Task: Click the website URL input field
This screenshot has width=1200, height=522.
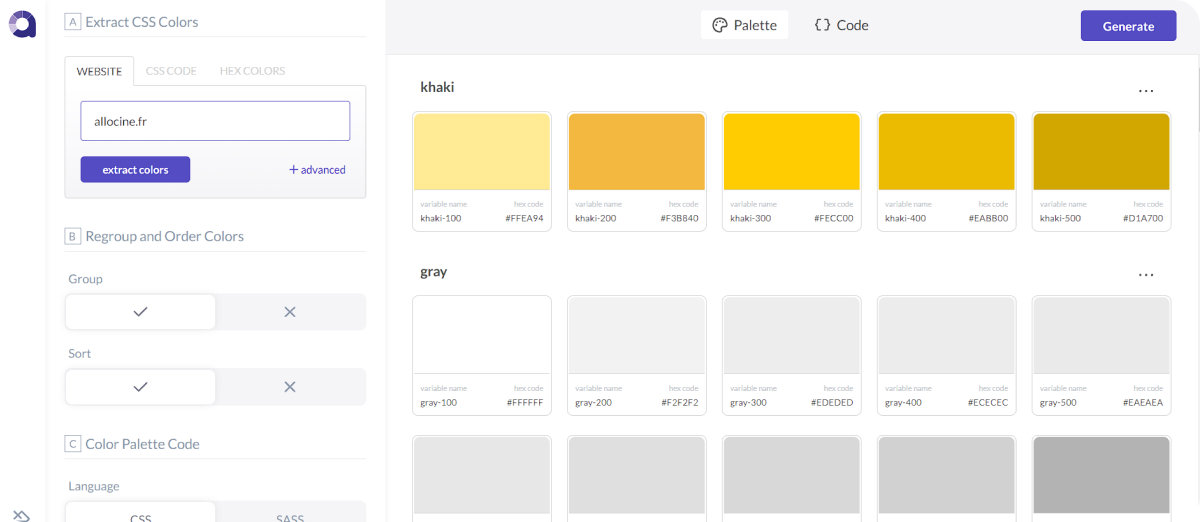Action: pos(215,121)
